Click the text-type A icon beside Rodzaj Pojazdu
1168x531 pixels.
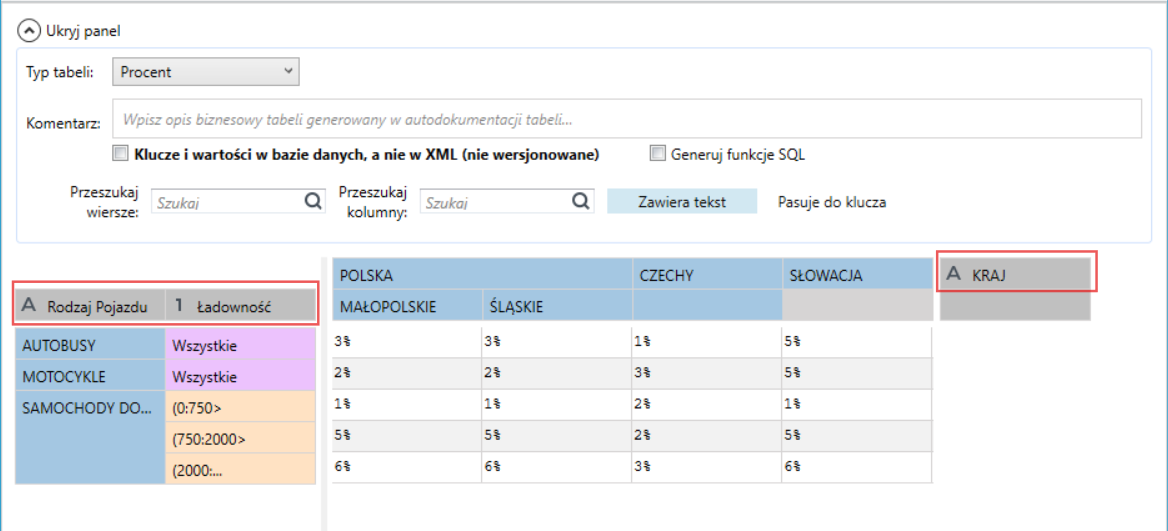coord(29,305)
